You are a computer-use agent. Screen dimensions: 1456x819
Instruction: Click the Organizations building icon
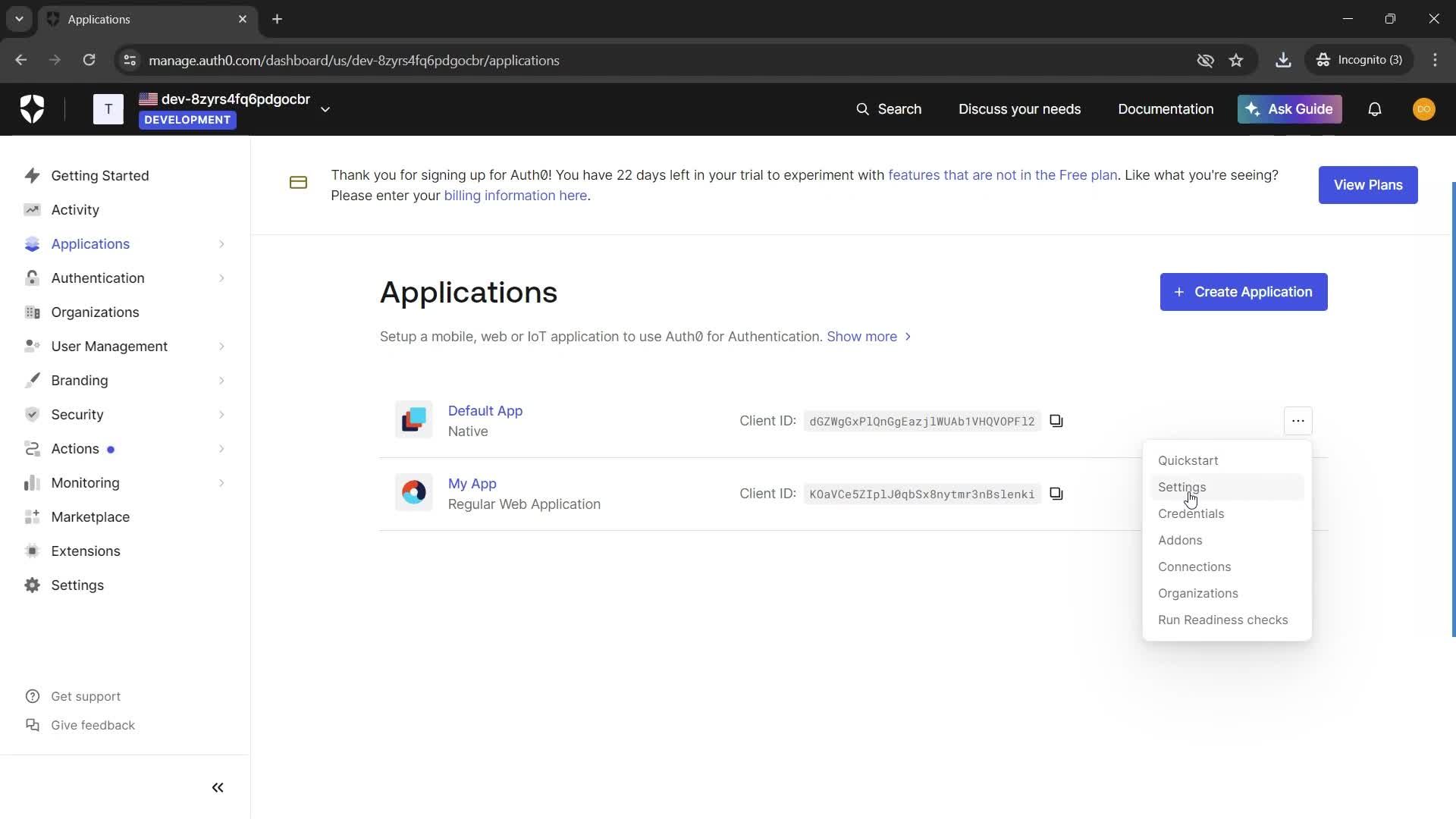click(x=32, y=312)
